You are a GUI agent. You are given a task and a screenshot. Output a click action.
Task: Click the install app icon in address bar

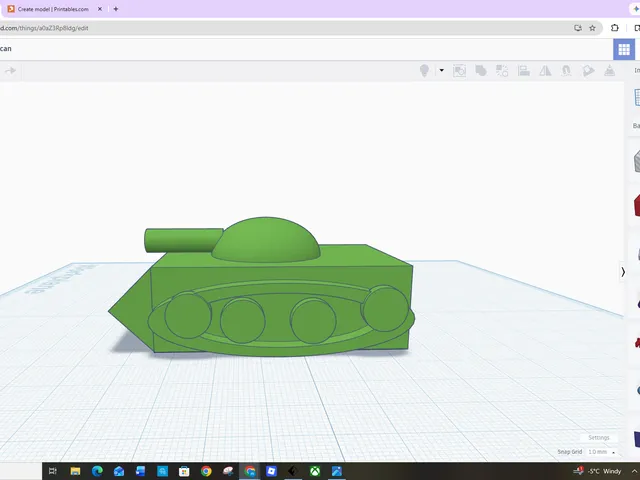click(578, 28)
